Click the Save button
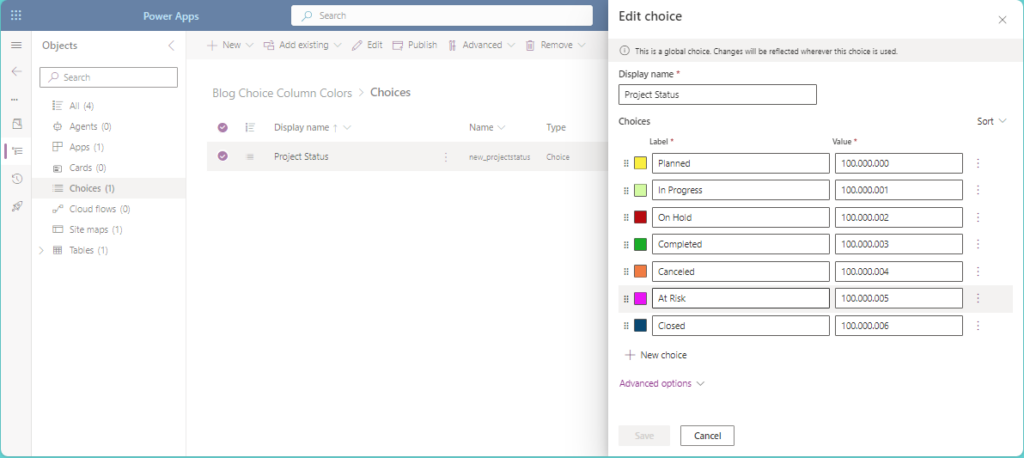The width and height of the screenshot is (1024, 458). [644, 436]
